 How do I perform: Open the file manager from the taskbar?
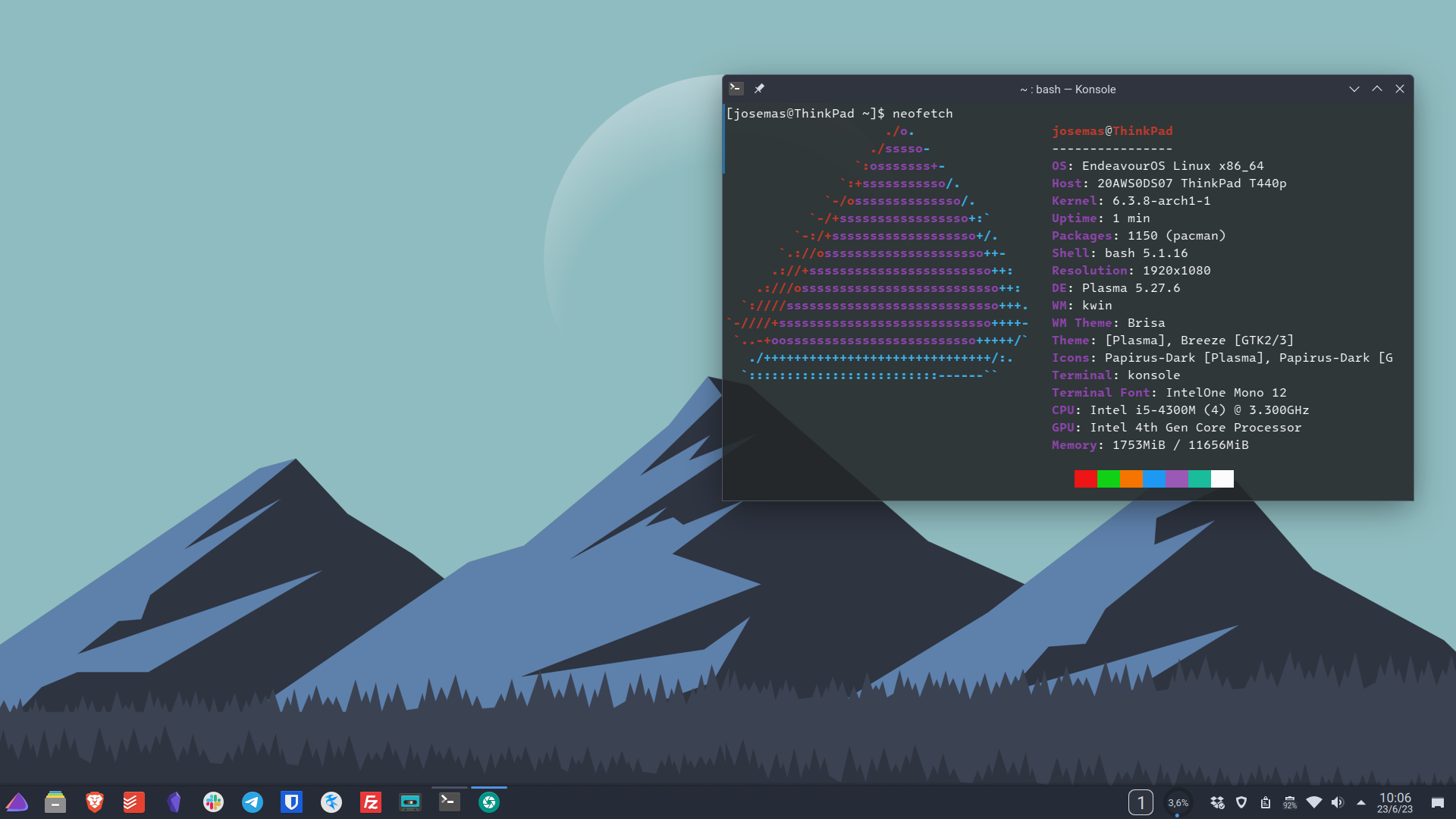coord(55,802)
